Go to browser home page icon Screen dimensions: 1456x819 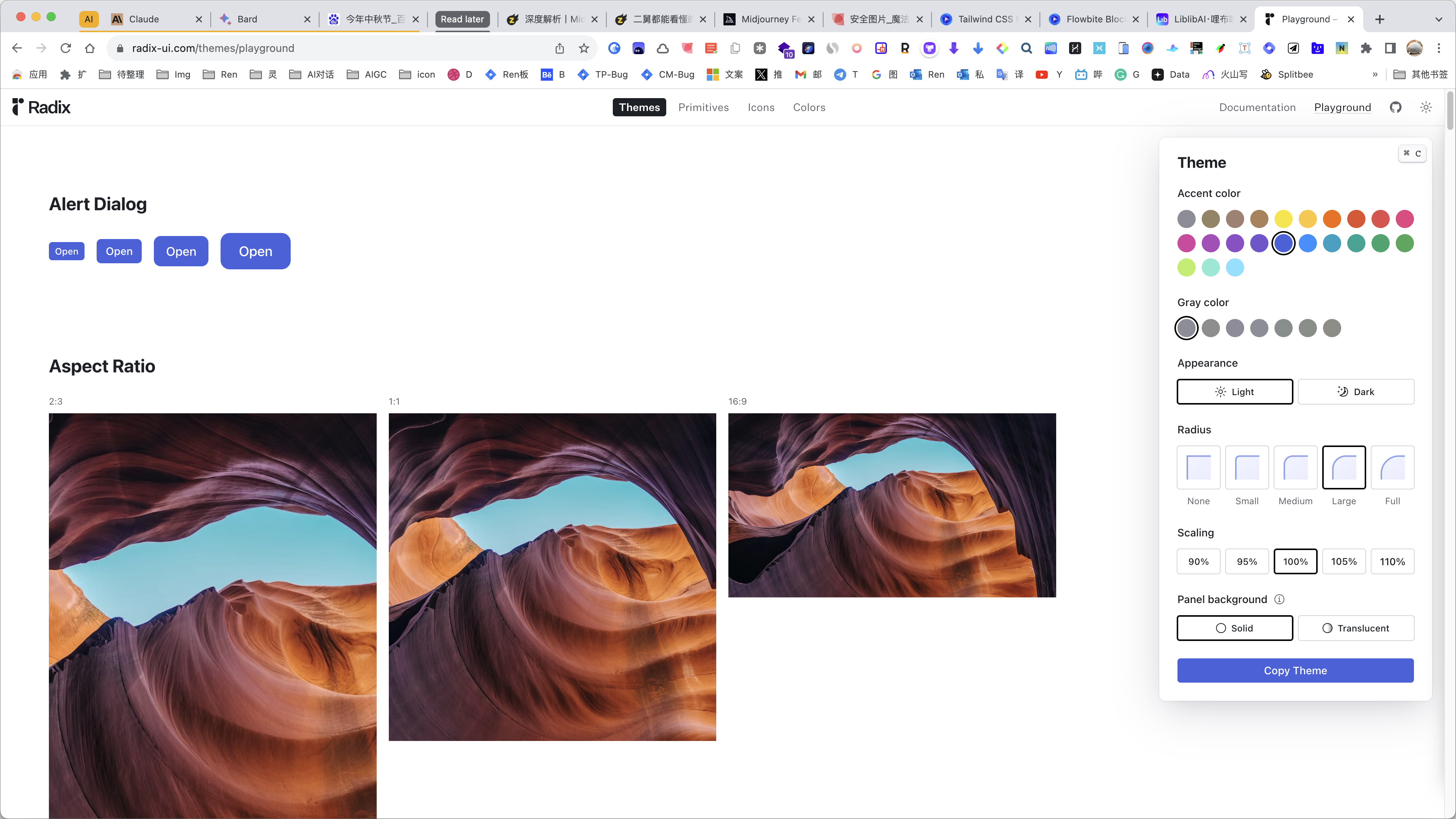[90, 48]
